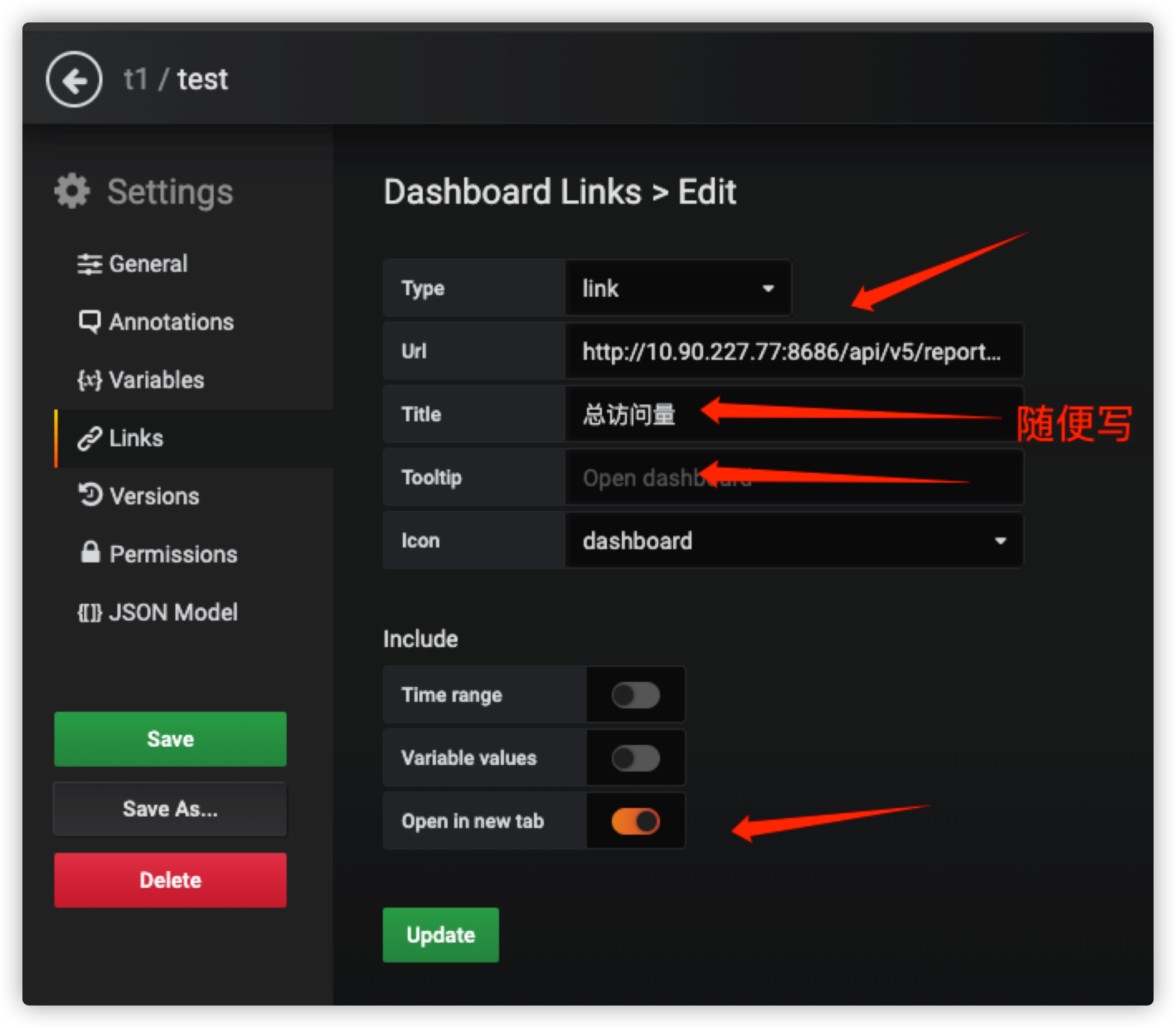The image size is (1176, 1028).
Task: Open the link Type selector arrow
Action: (768, 288)
